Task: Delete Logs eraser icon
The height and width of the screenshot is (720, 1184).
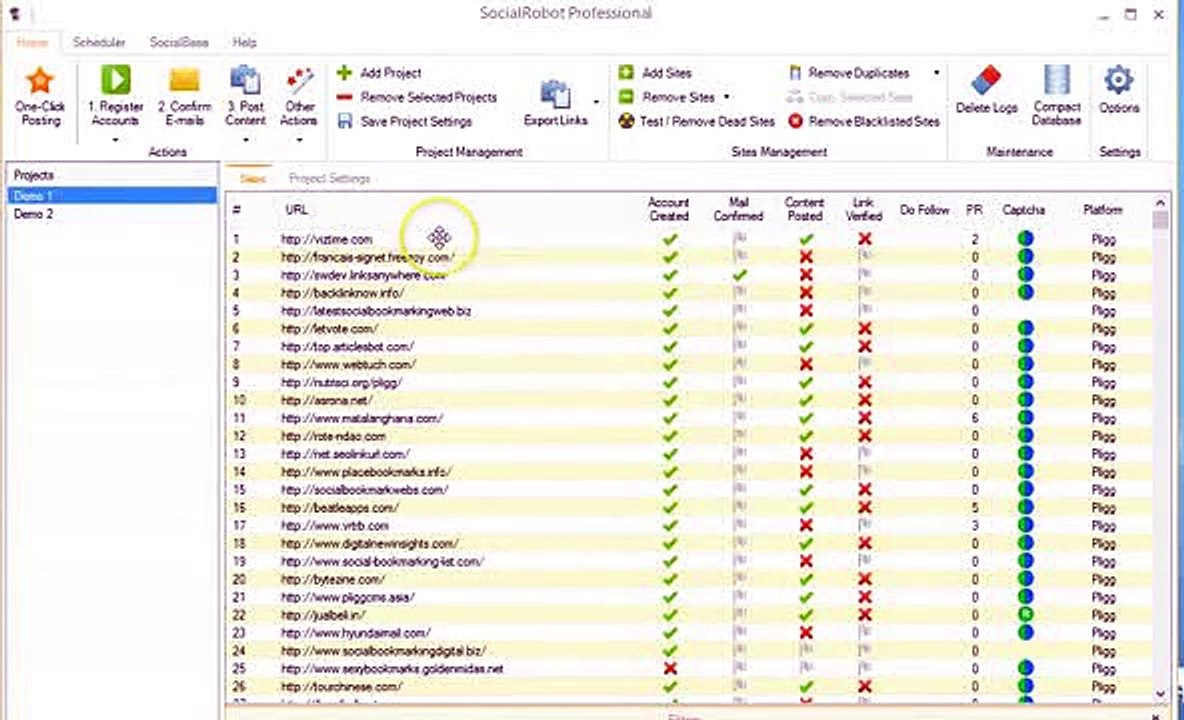Action: pyautogui.click(x=986, y=79)
